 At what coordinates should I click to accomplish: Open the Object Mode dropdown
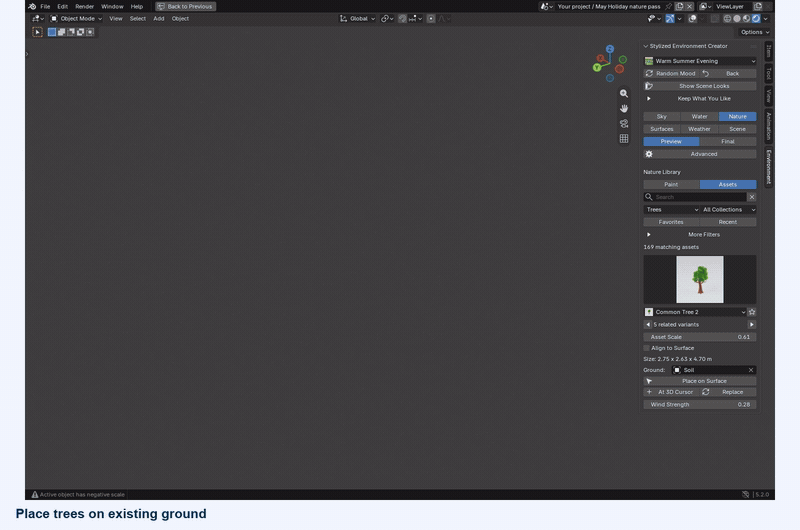coord(76,19)
